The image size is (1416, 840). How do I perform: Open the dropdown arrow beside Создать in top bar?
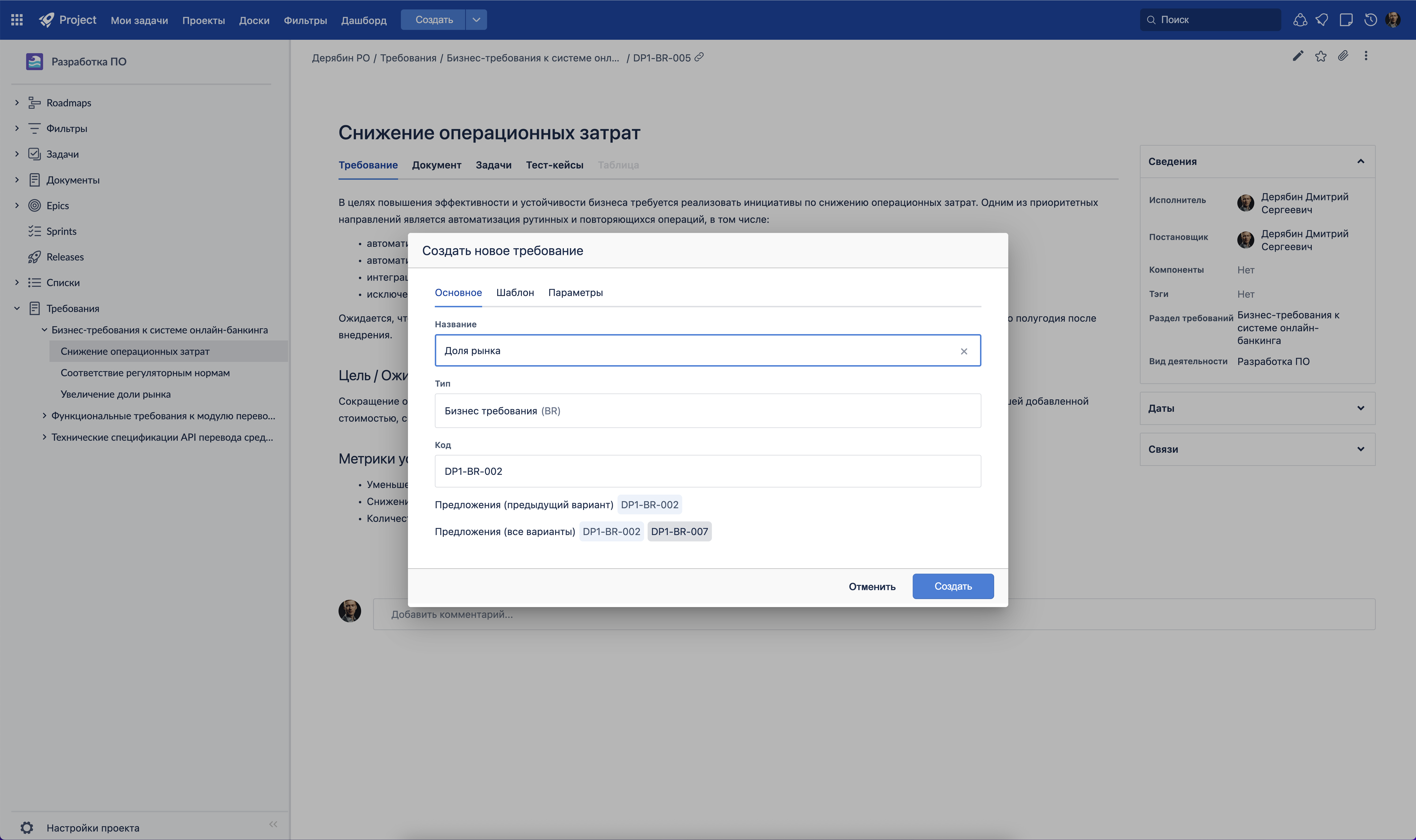coord(476,20)
